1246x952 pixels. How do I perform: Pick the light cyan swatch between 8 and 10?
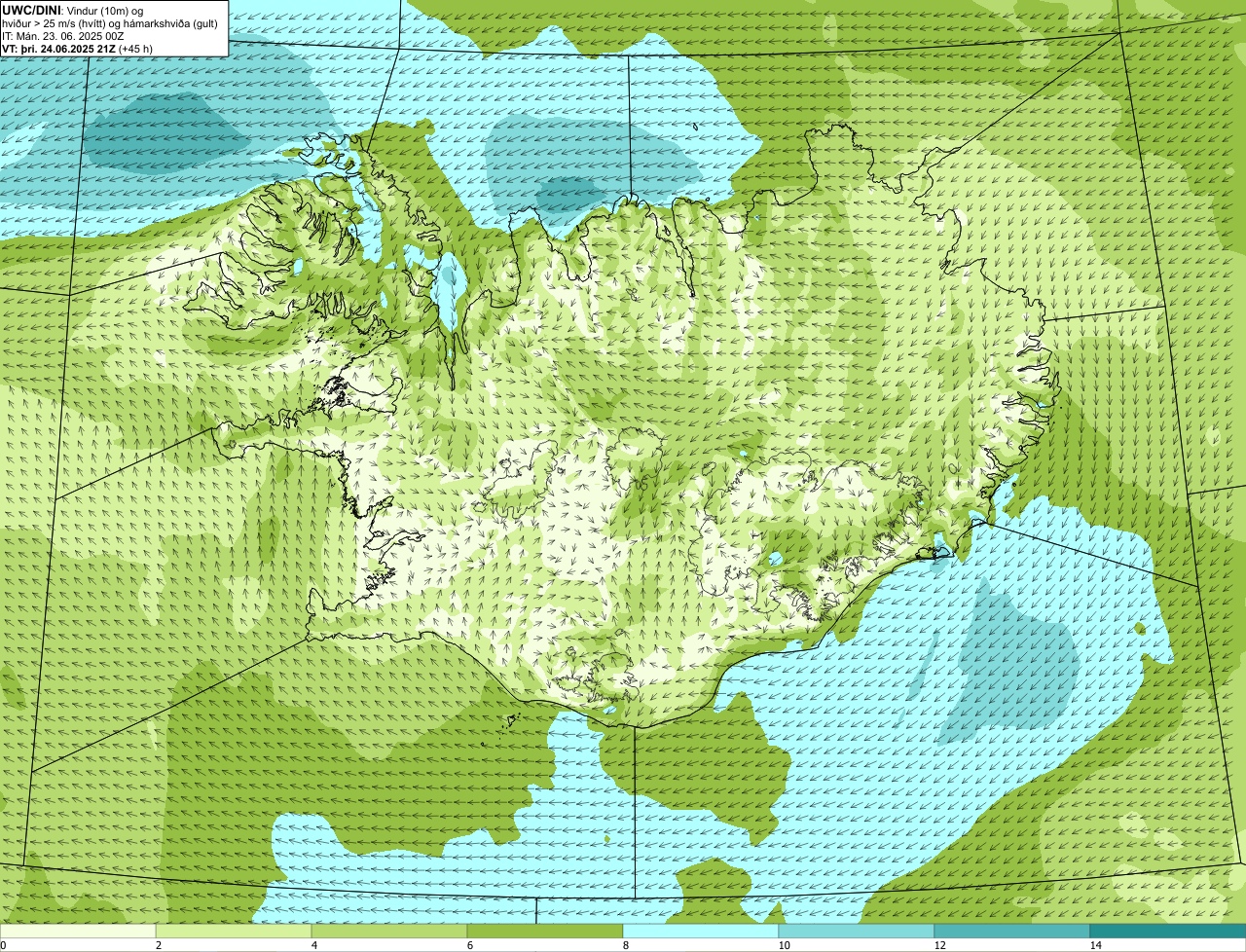tap(701, 931)
